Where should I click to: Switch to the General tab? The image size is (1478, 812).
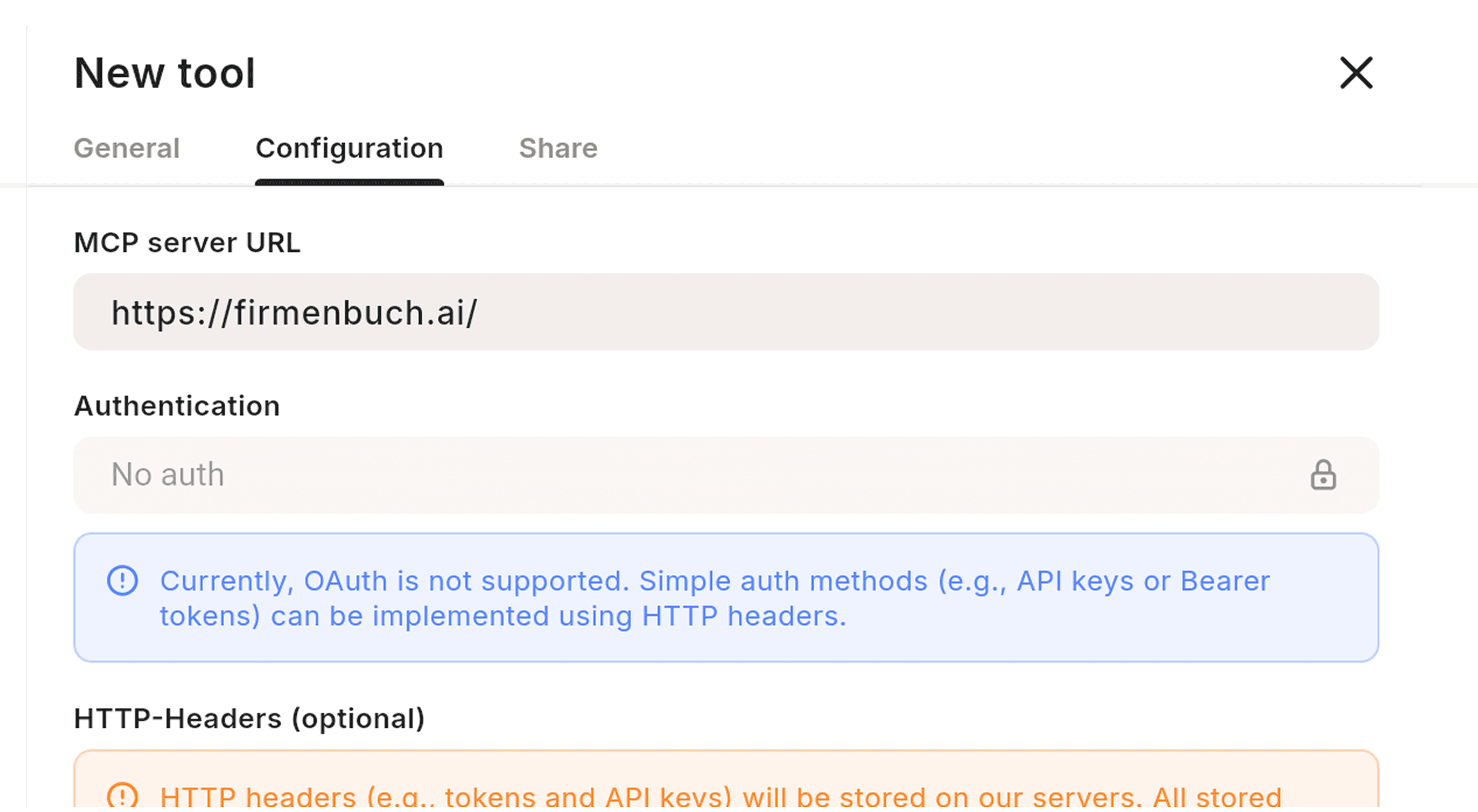point(126,148)
